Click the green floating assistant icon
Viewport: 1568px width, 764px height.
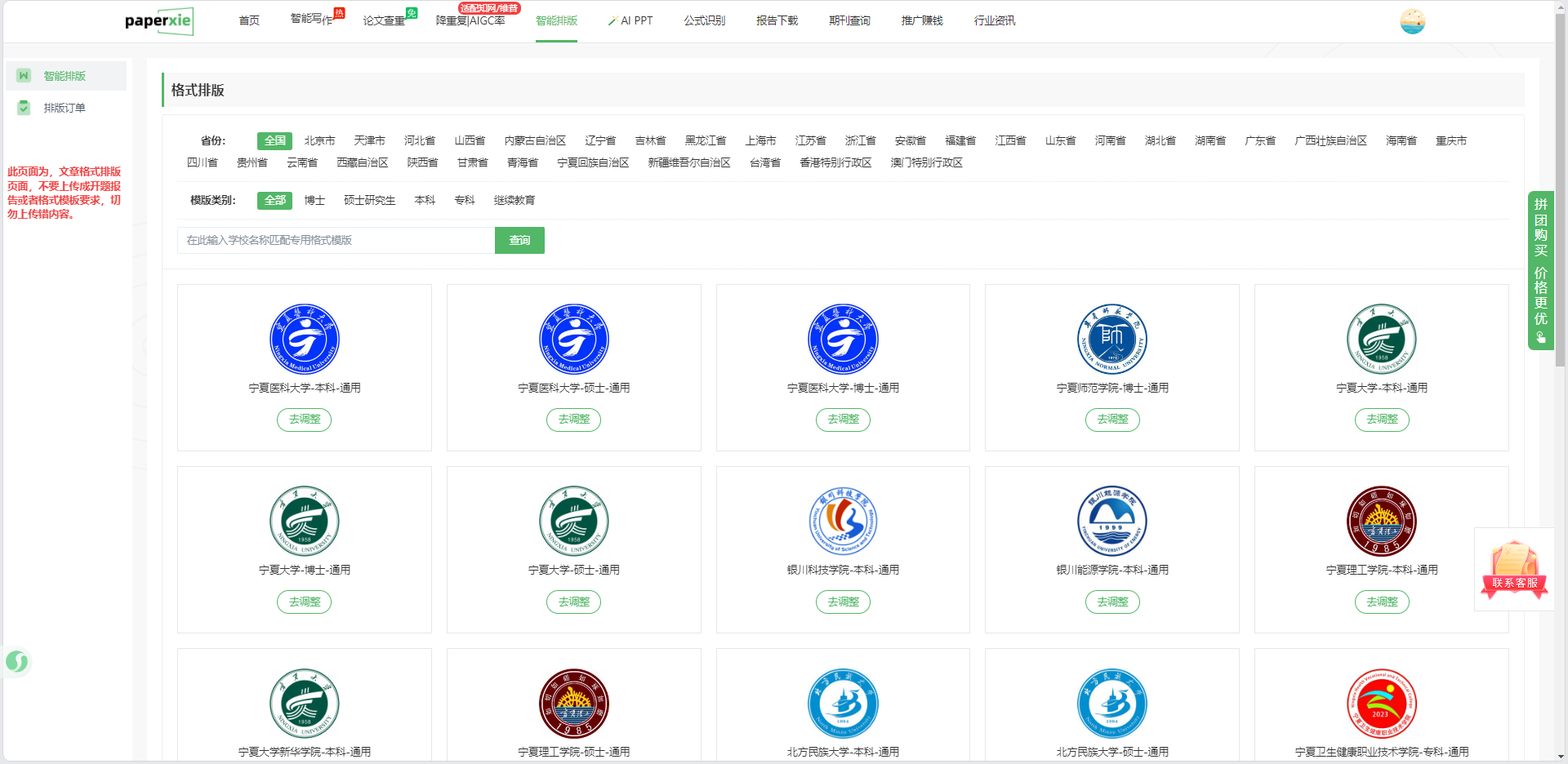point(17,661)
